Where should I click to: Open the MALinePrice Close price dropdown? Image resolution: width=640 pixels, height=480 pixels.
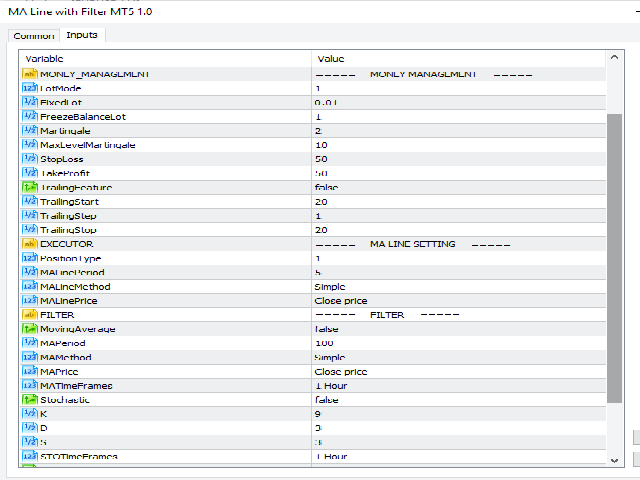point(340,300)
